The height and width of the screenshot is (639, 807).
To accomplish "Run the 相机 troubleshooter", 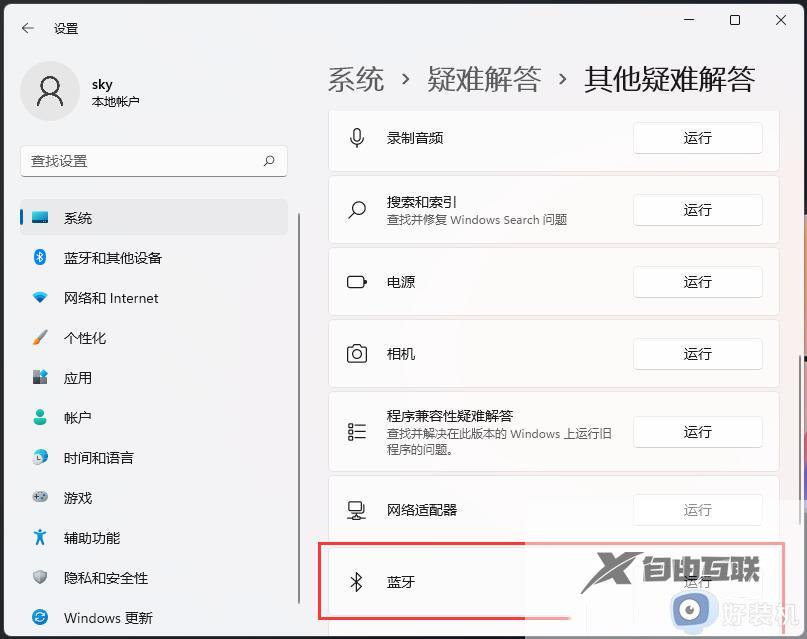I will pos(697,354).
